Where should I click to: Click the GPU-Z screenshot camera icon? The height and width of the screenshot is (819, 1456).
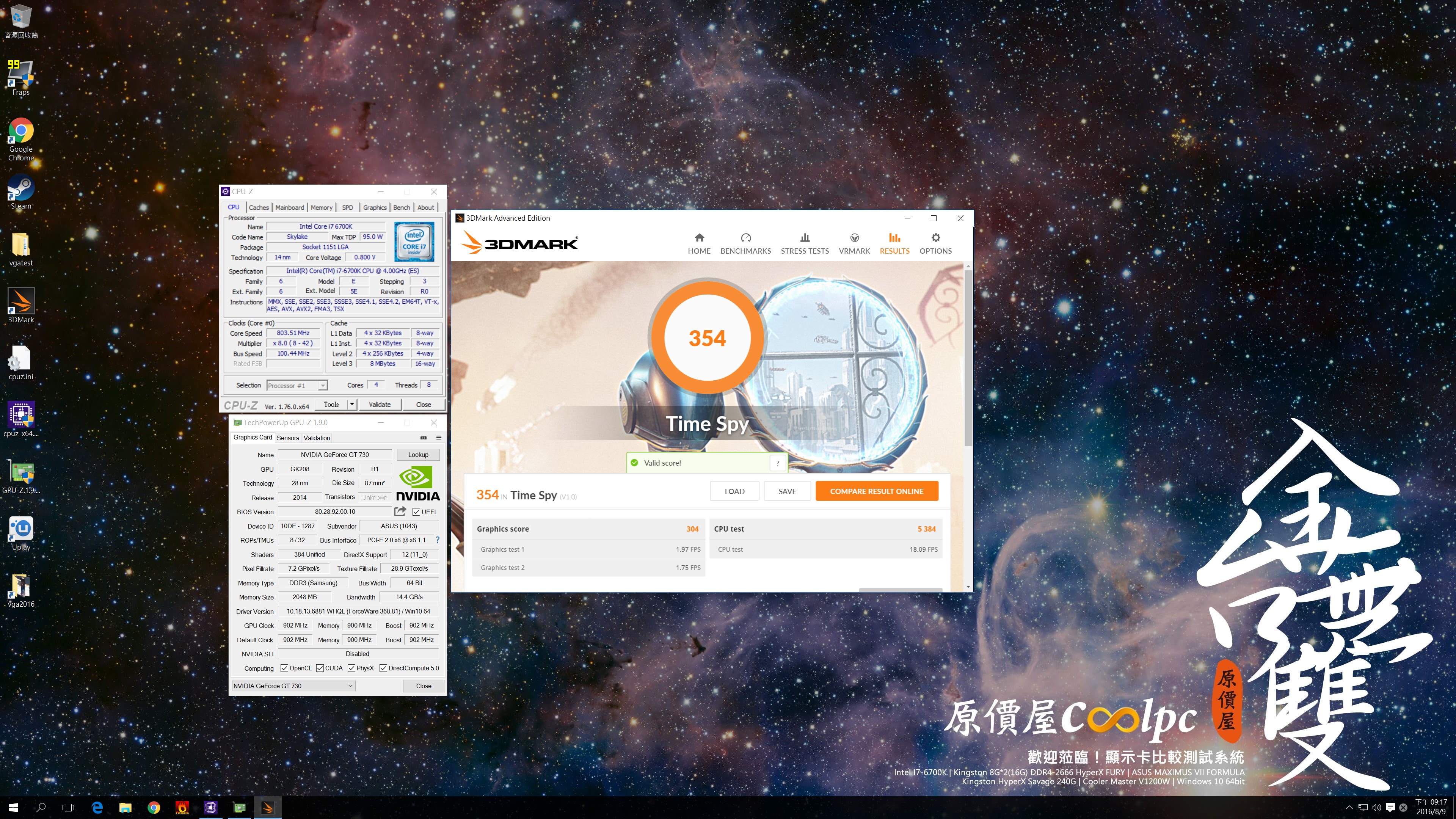coord(424,438)
